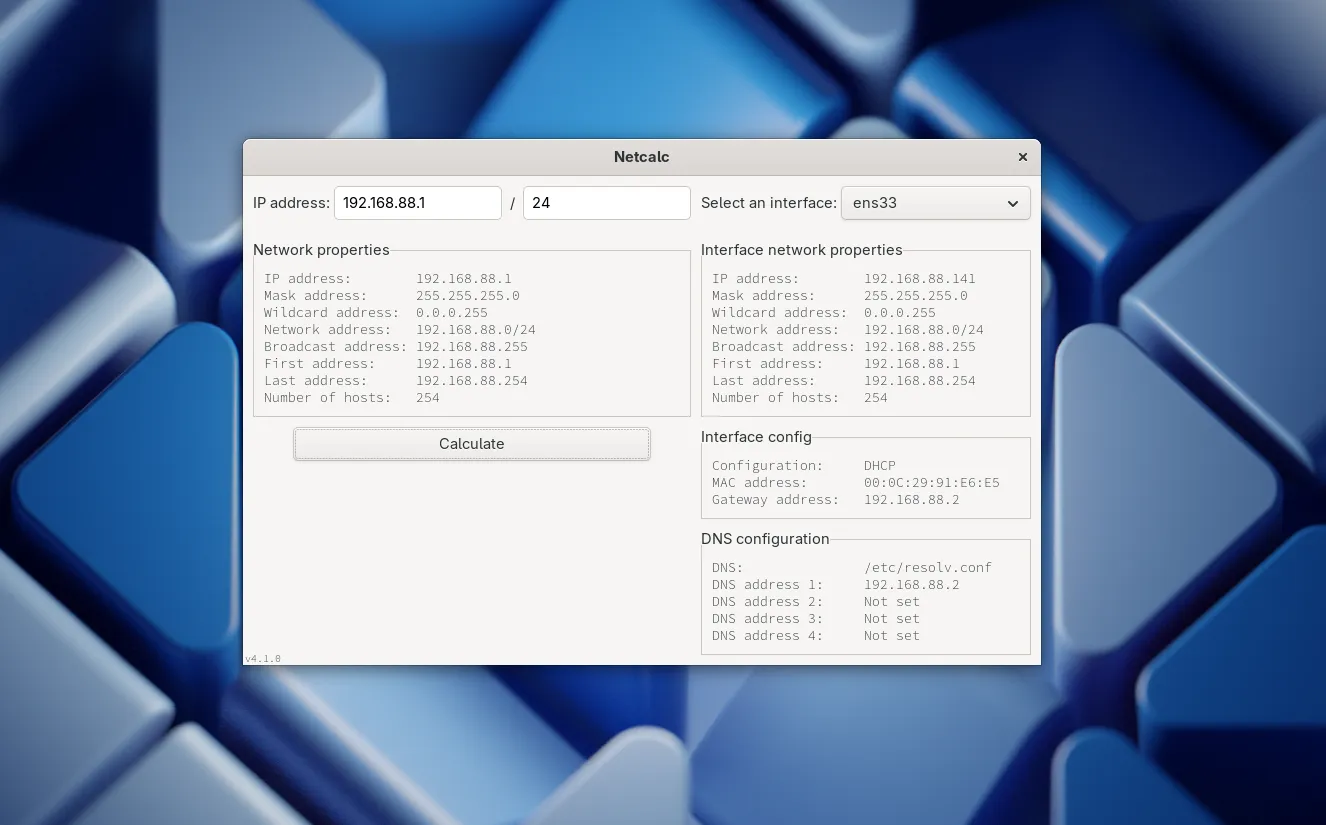Image resolution: width=1326 pixels, height=825 pixels.
Task: Click the Number of hosts value 254
Action: point(427,397)
